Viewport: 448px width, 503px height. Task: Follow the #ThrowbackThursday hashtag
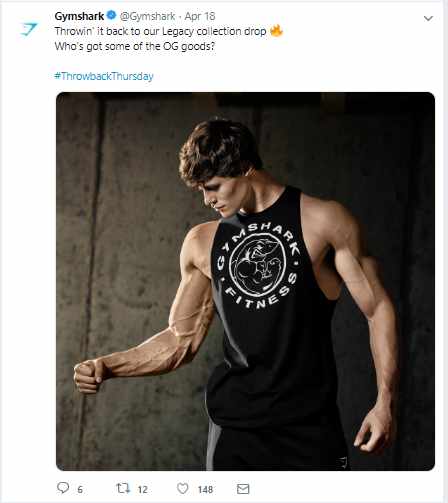coord(104,76)
